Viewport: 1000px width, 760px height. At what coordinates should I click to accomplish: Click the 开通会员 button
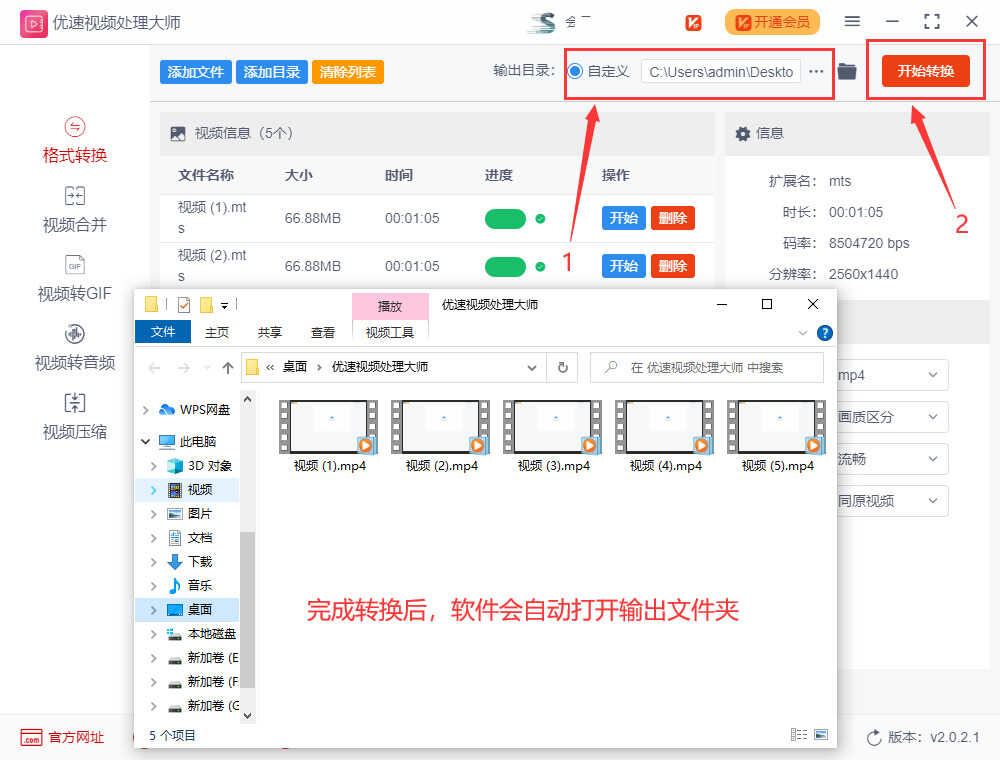[772, 22]
